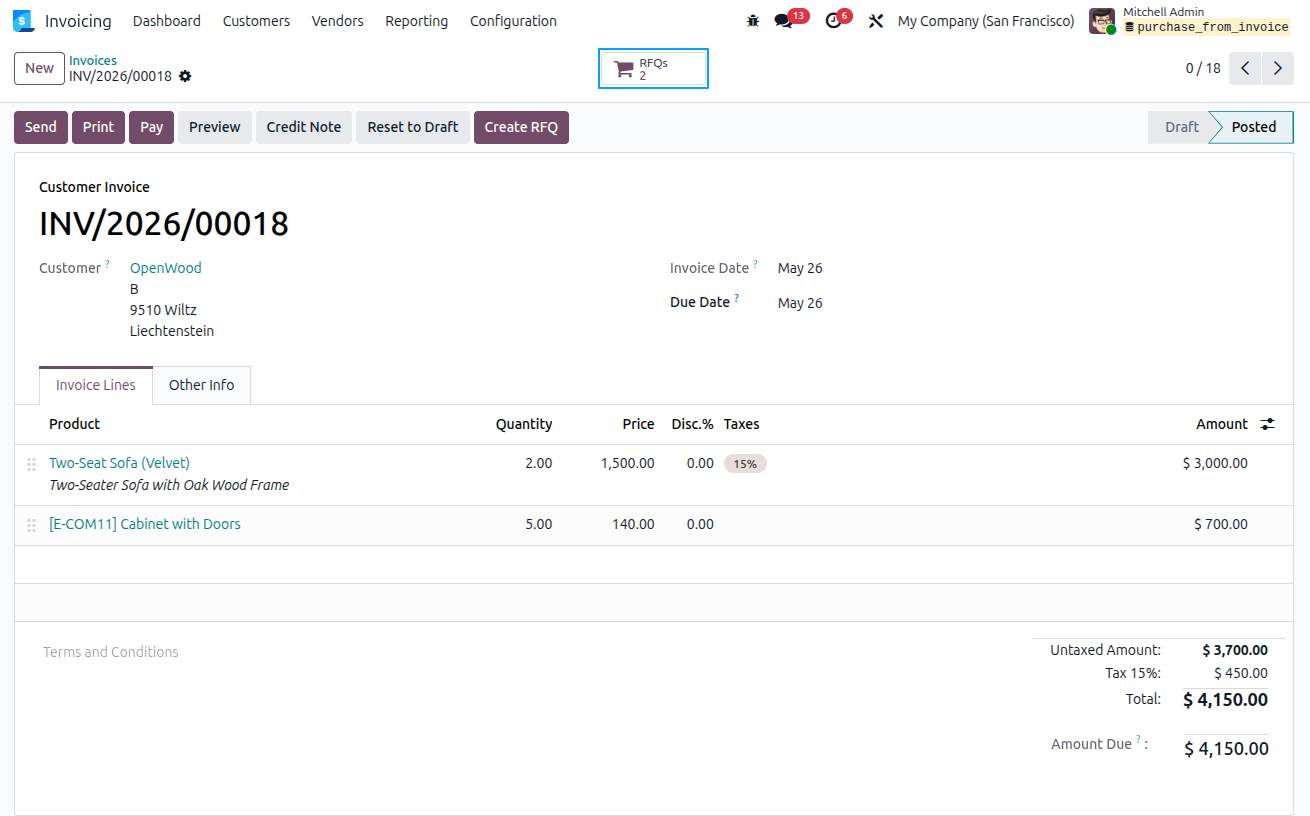Open the column settings adjust icon
Viewport: 1310px width, 816px height.
[x=1268, y=424]
